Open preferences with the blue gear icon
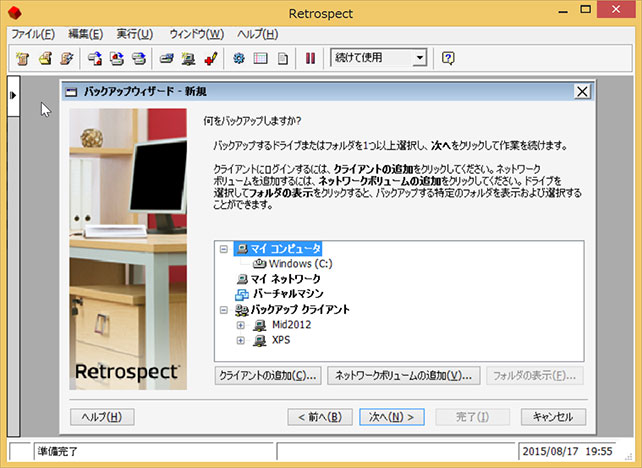 pyautogui.click(x=239, y=58)
